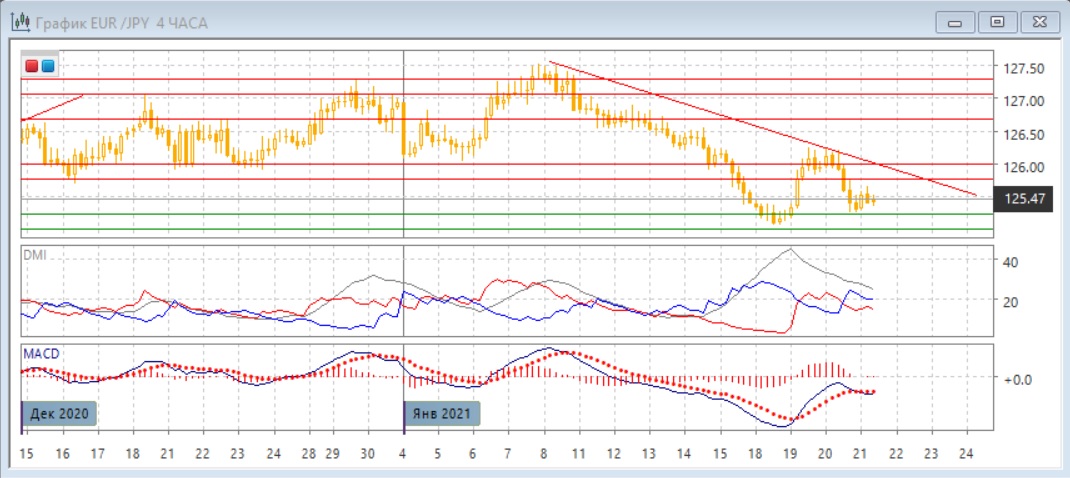Click the red square chart icon

[x=33, y=66]
